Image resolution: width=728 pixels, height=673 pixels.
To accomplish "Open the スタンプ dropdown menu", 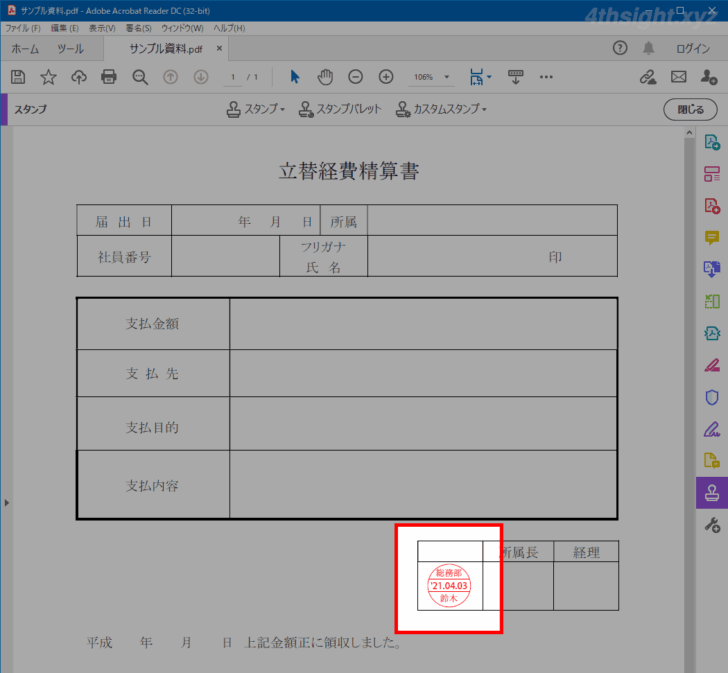I will [x=255, y=110].
